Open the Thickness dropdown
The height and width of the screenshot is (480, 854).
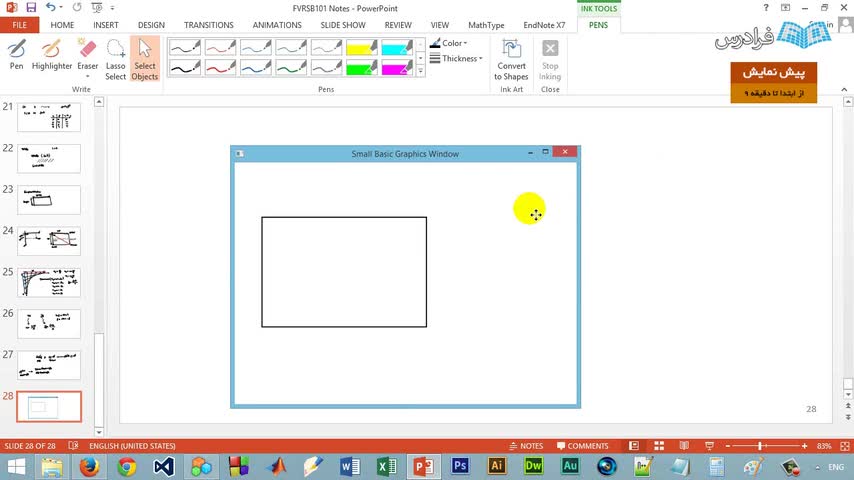point(456,58)
